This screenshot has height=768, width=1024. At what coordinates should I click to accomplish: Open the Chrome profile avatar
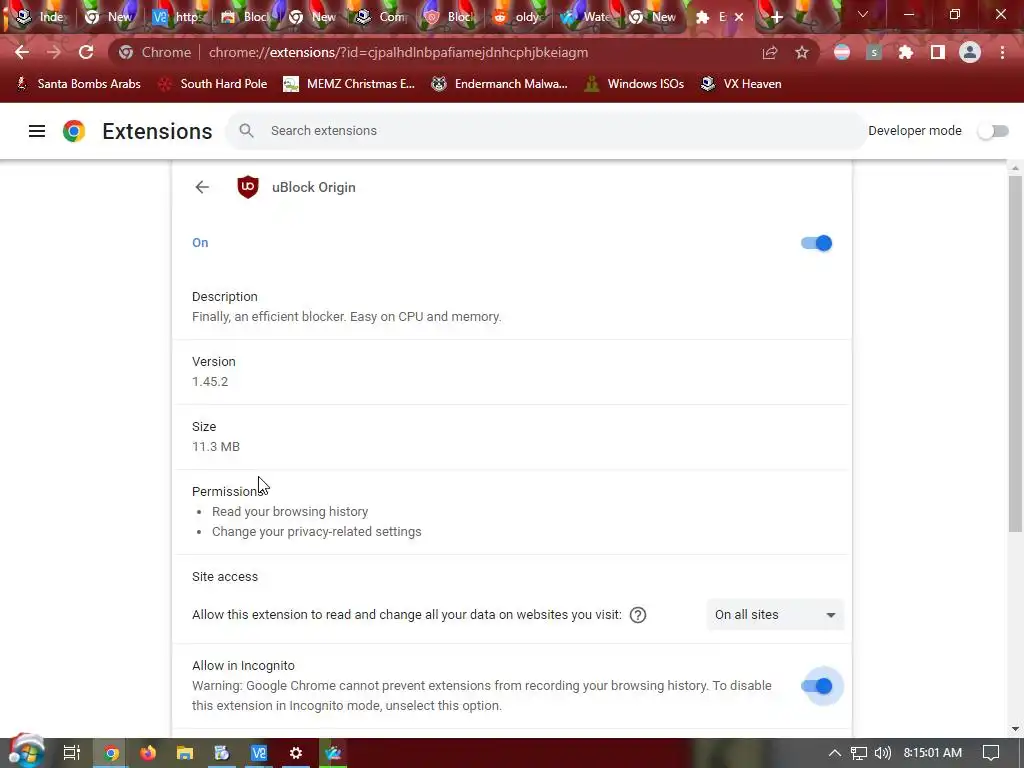(x=970, y=52)
